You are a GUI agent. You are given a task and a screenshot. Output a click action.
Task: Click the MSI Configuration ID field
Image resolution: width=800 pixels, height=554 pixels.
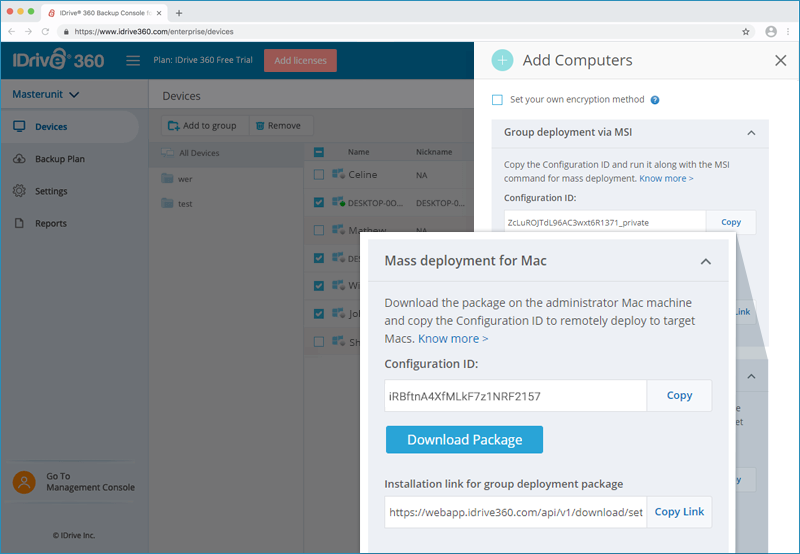pos(605,222)
